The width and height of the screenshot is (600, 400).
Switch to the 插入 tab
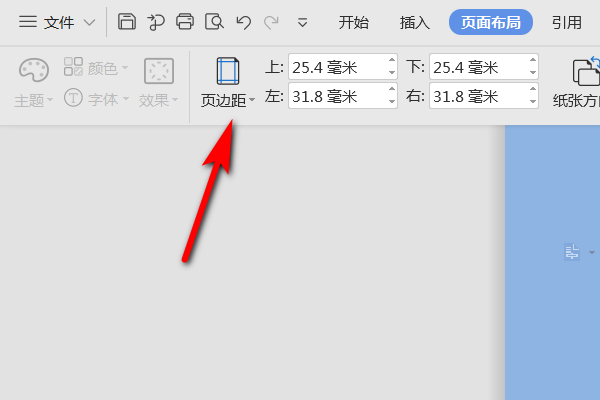tap(414, 22)
